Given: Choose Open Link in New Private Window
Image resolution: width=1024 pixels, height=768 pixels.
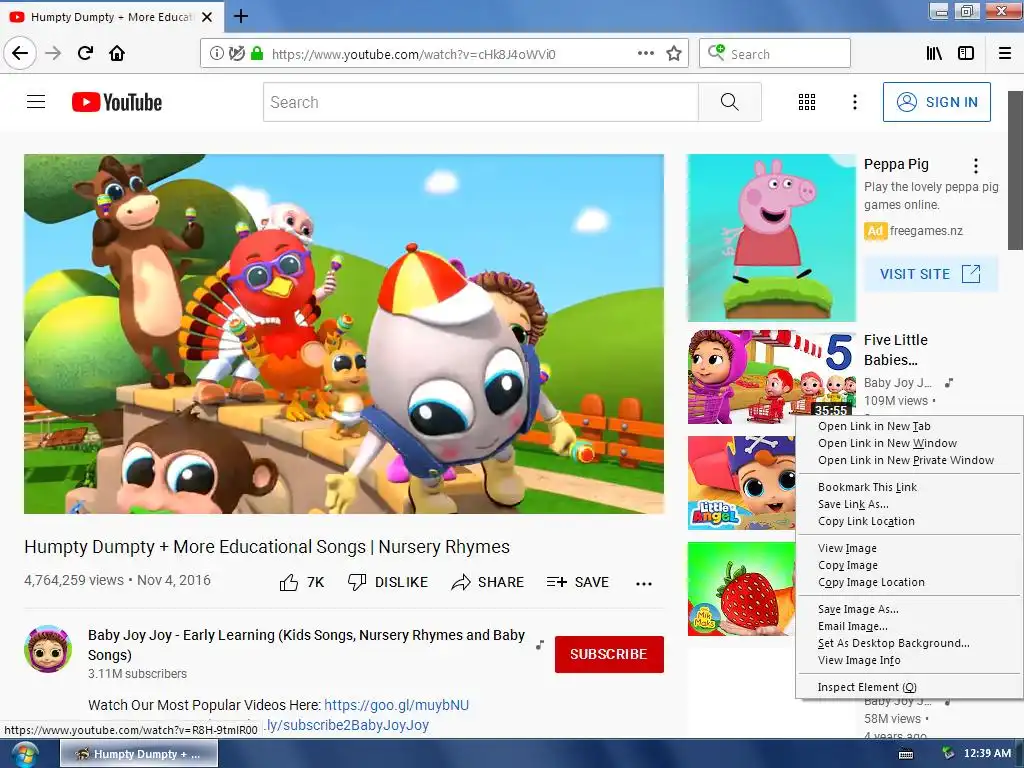Looking at the screenshot, I should point(908,460).
